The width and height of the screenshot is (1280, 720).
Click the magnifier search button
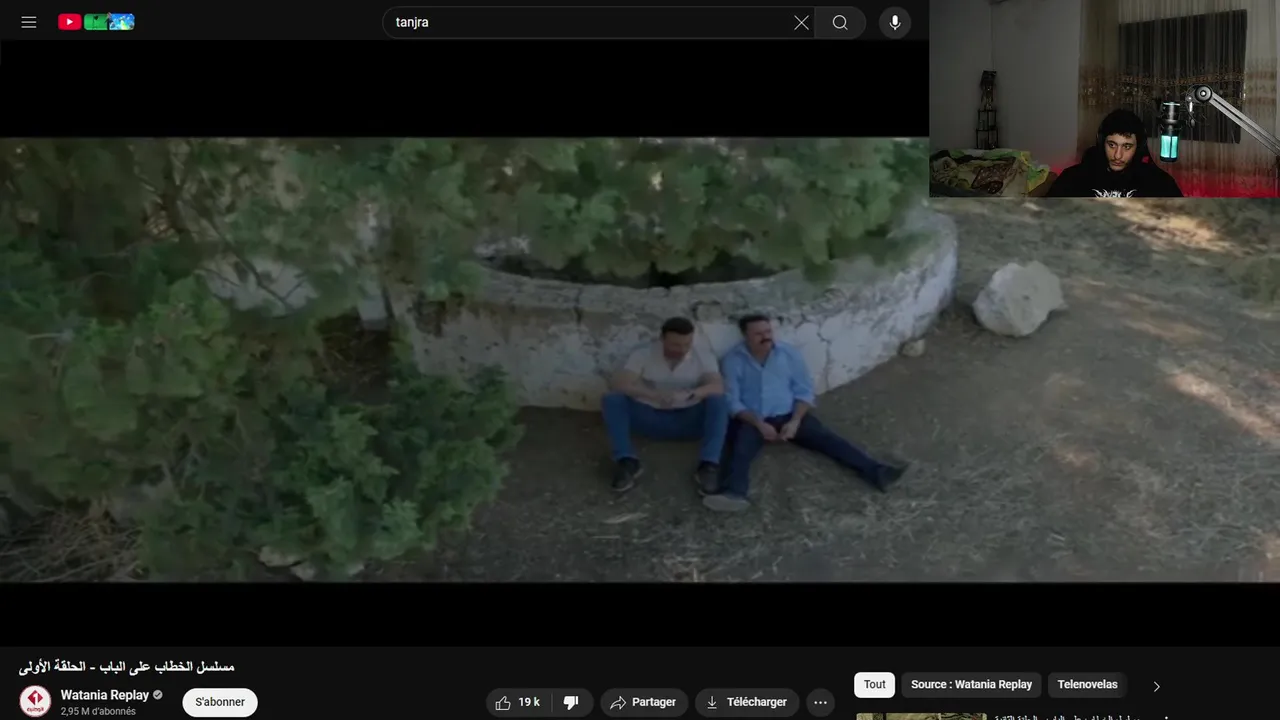(x=840, y=22)
